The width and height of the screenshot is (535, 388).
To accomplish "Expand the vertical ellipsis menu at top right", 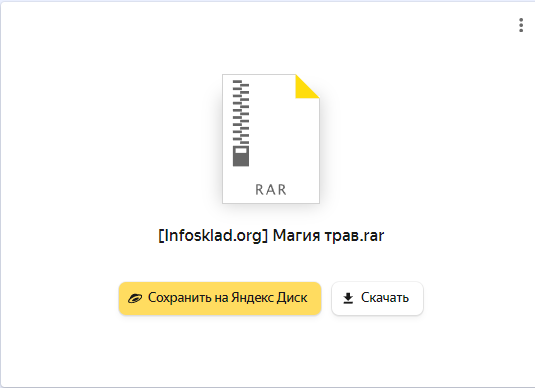I will coord(521,25).
